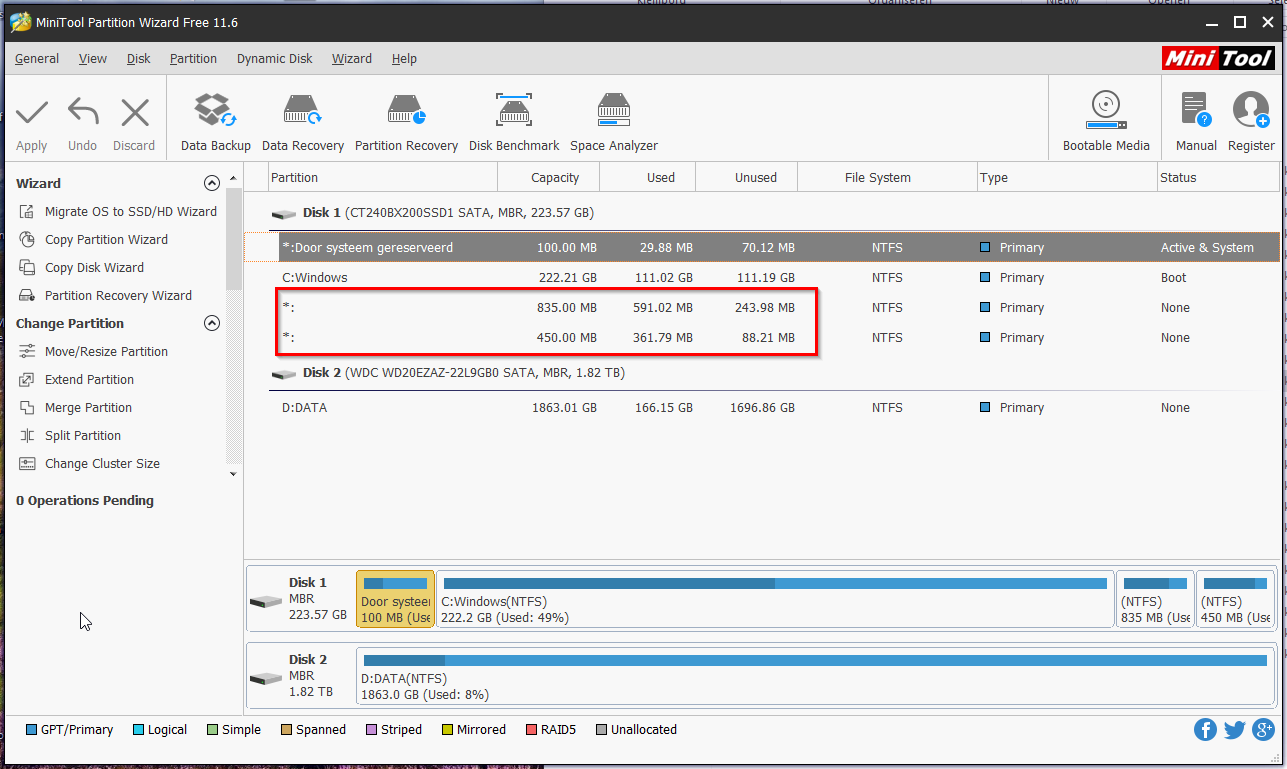Launch the Copy Disk Wizard
The height and width of the screenshot is (769, 1287).
pyautogui.click(x=82, y=268)
